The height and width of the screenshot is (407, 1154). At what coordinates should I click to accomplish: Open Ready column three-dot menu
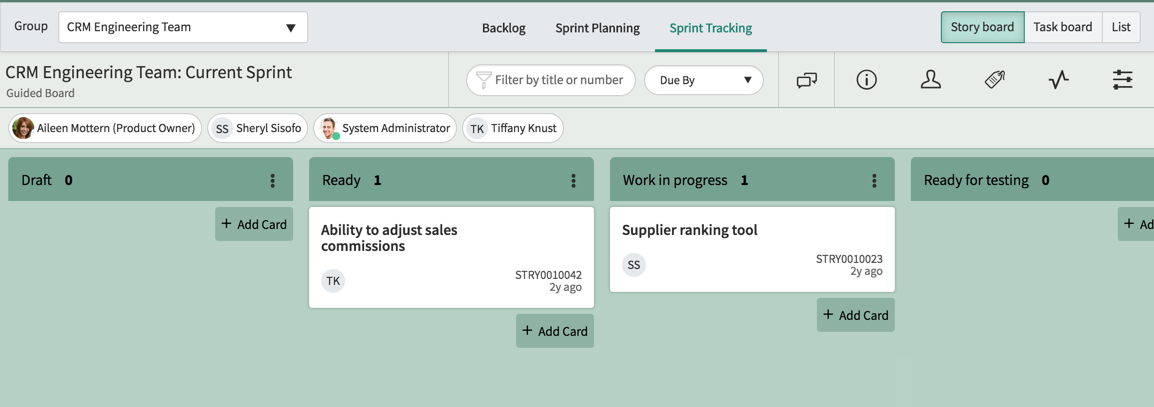573,180
